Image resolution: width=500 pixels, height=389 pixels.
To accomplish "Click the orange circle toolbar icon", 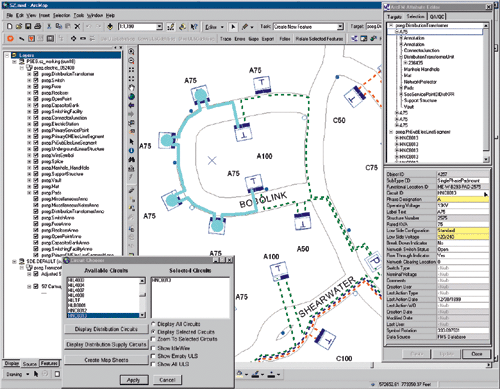I will [x=10, y=39].
